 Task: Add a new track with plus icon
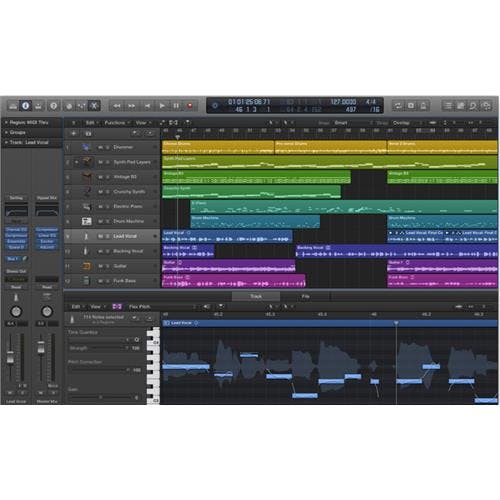(x=74, y=133)
